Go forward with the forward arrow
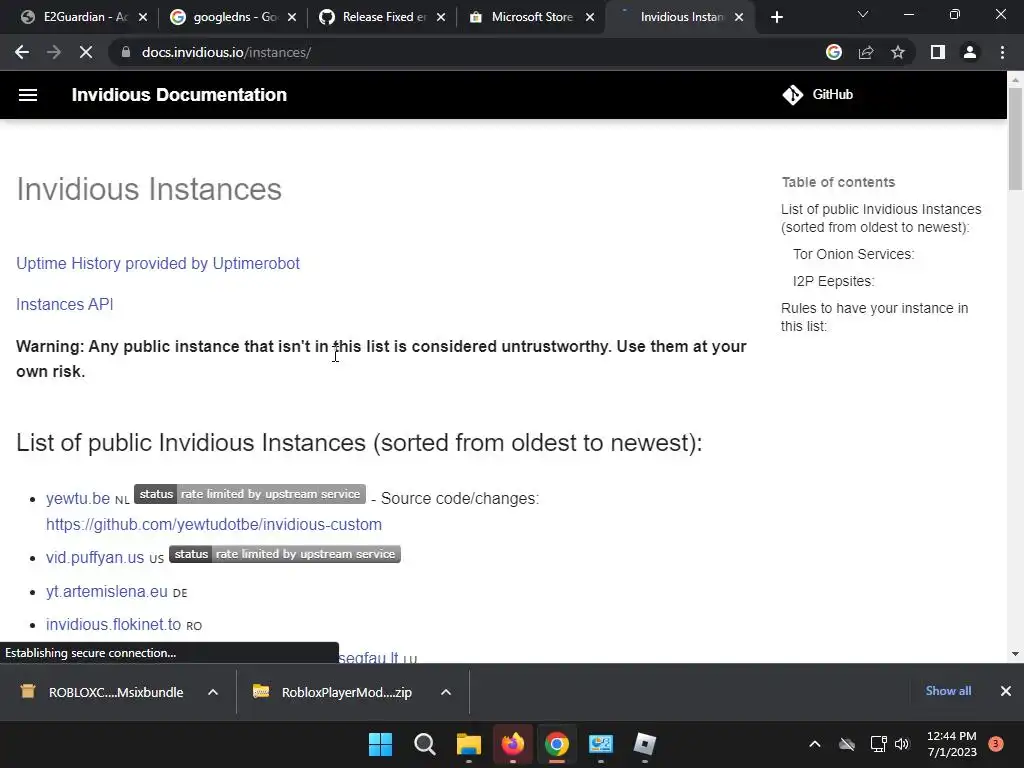1024x768 pixels. [54, 52]
